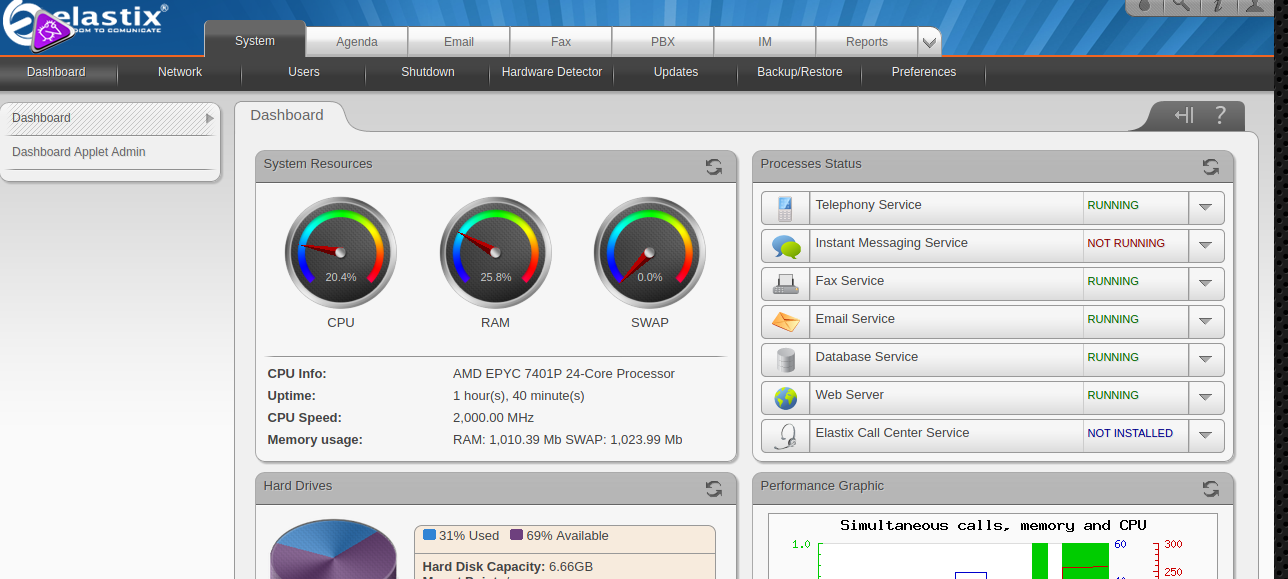The height and width of the screenshot is (579, 1288).
Task: Open Dashboard Applet Admin link
Action: (x=79, y=152)
